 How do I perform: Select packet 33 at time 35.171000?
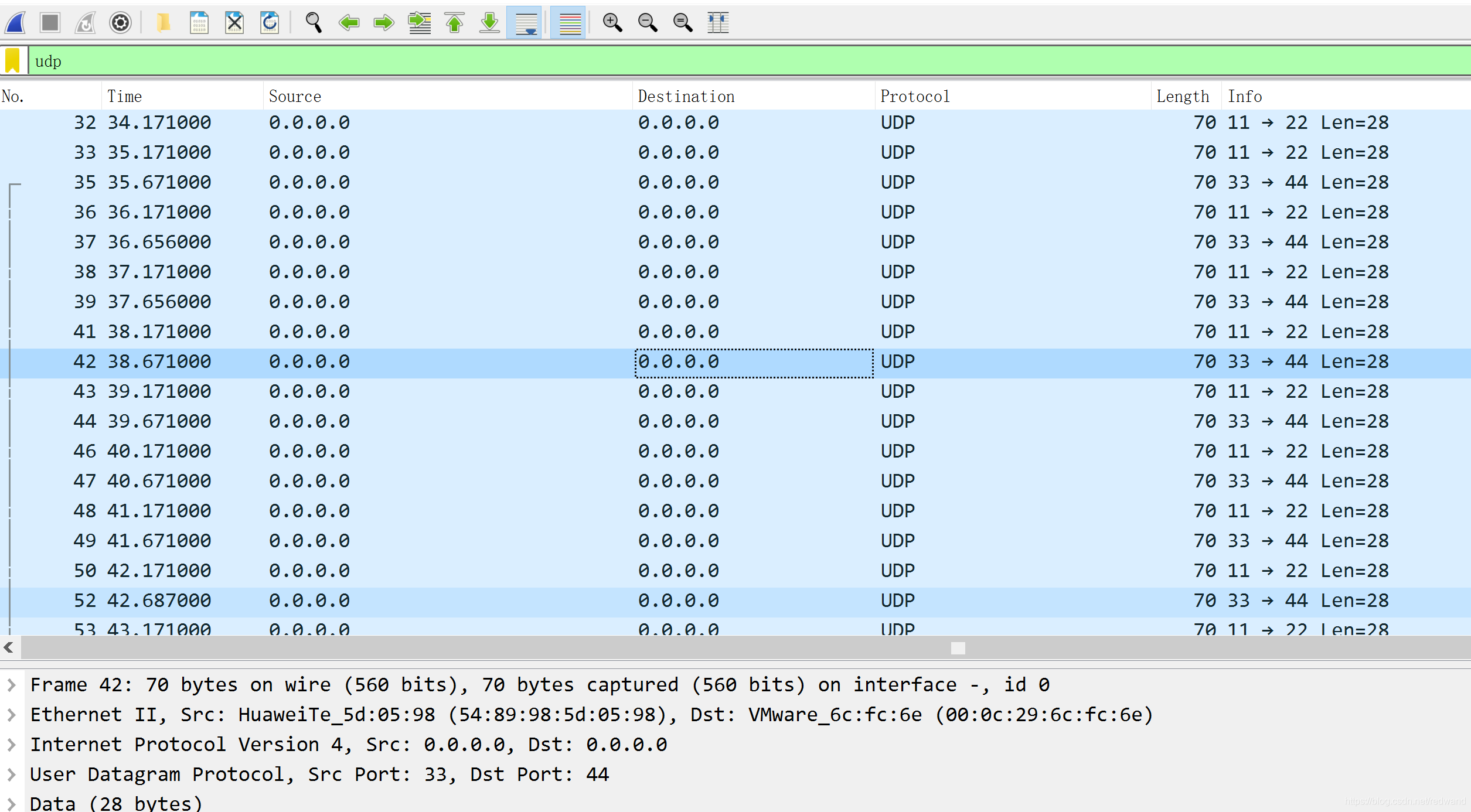[735, 152]
